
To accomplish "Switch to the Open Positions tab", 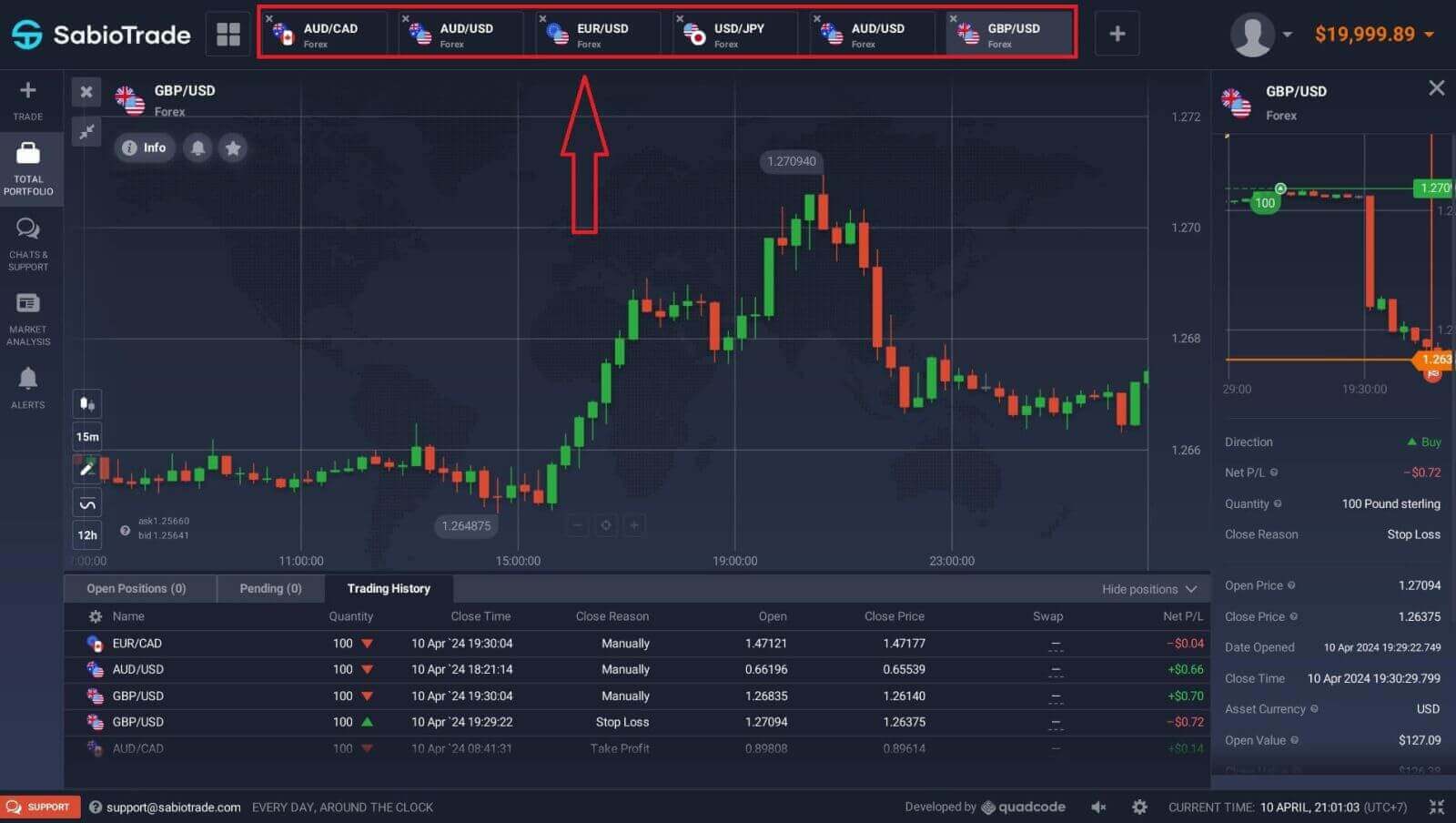I will pyautogui.click(x=137, y=588).
